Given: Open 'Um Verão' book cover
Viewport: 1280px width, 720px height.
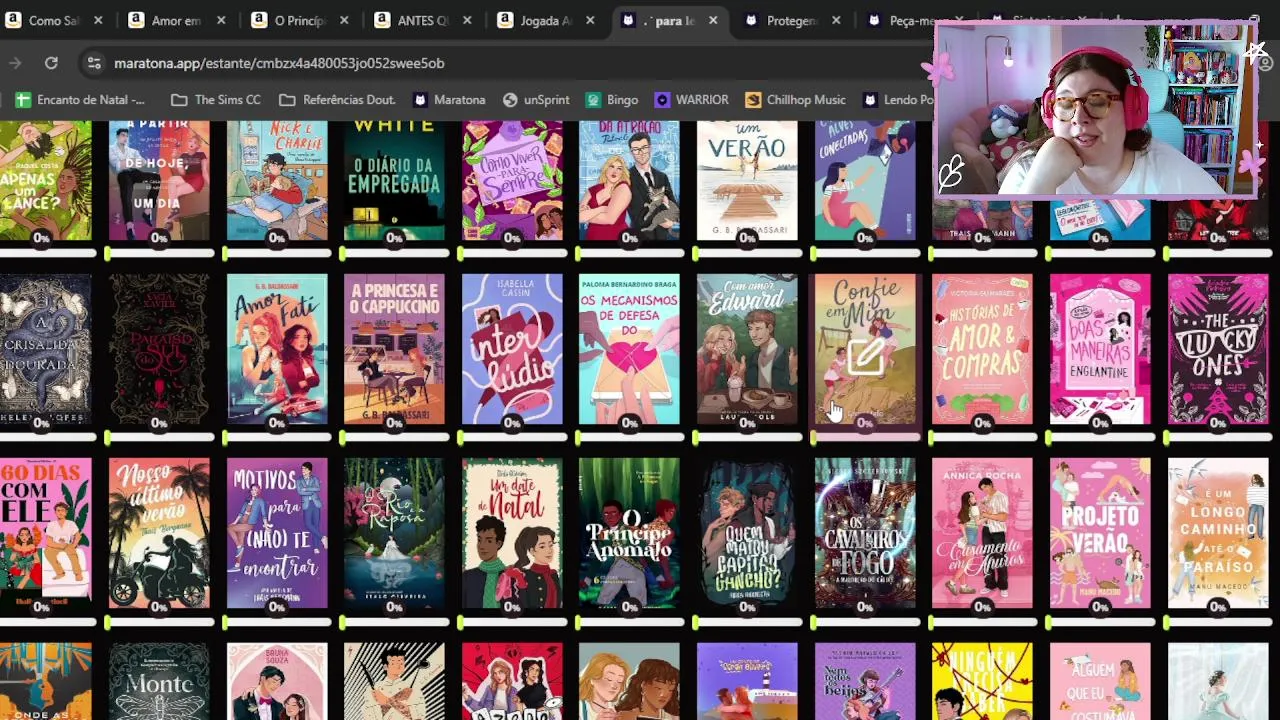Looking at the screenshot, I should [x=747, y=180].
